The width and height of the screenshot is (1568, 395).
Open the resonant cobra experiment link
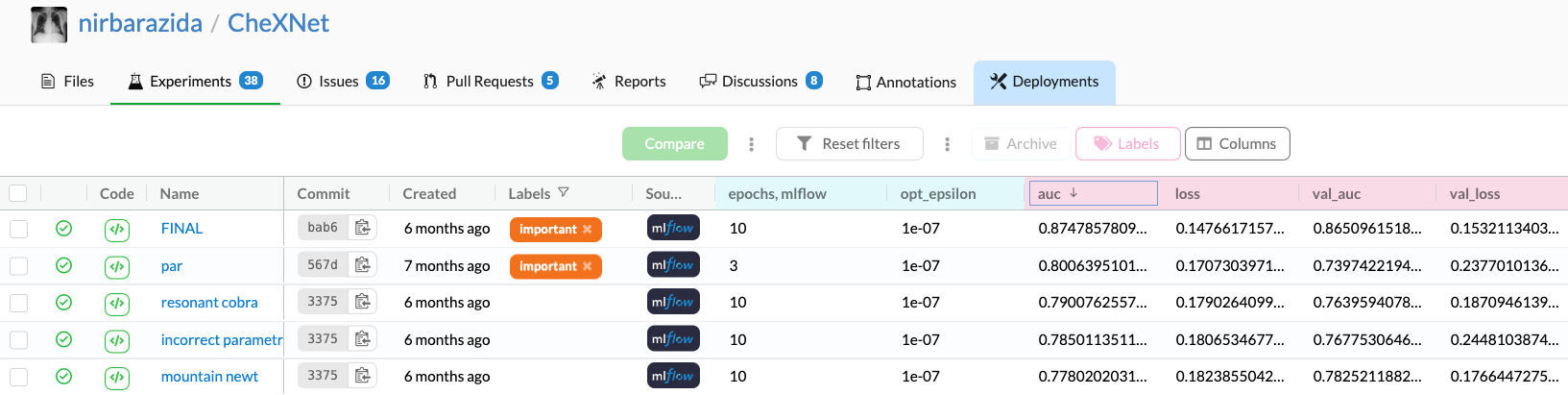(209, 303)
